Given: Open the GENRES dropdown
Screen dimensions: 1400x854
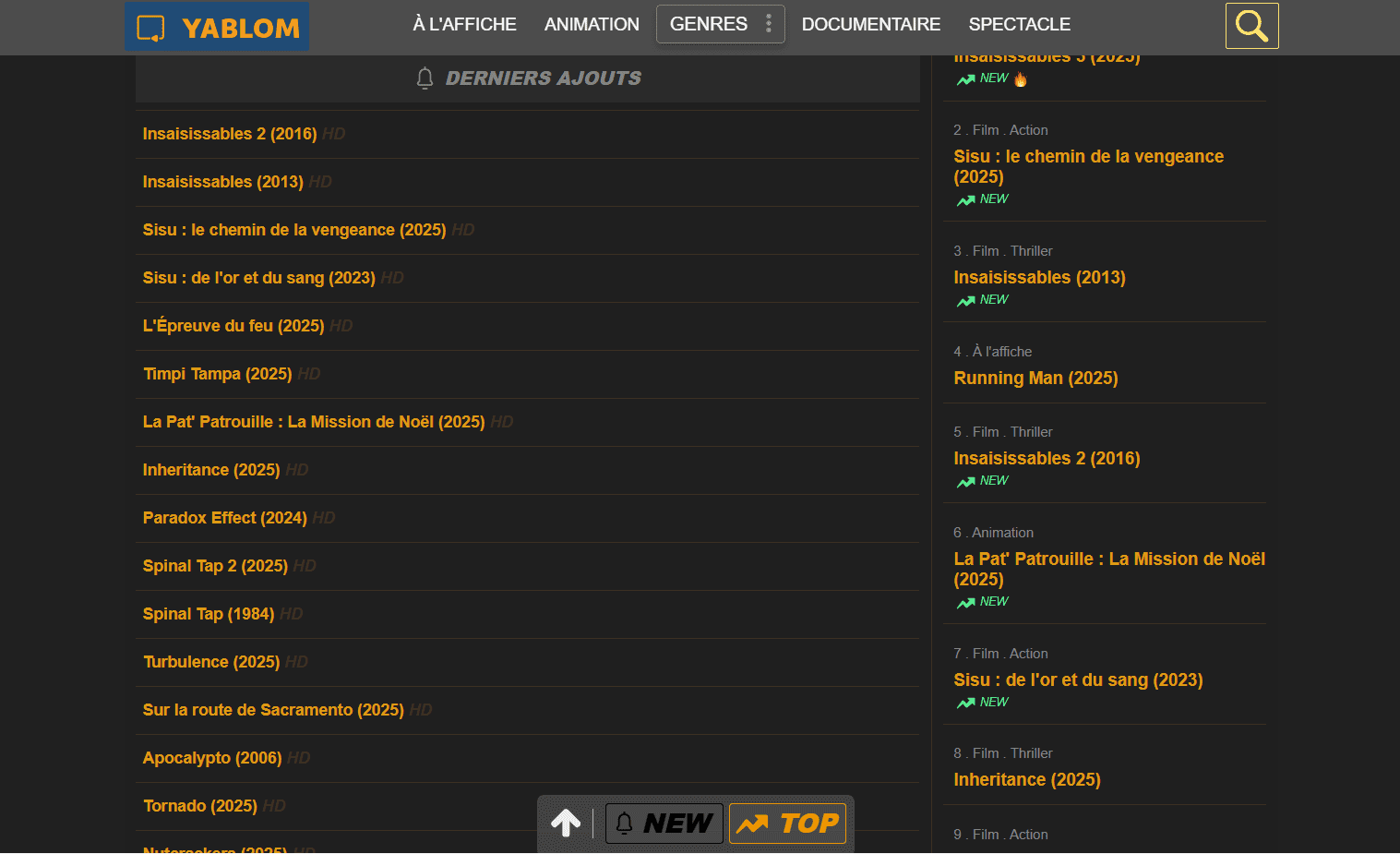Looking at the screenshot, I should (711, 24).
